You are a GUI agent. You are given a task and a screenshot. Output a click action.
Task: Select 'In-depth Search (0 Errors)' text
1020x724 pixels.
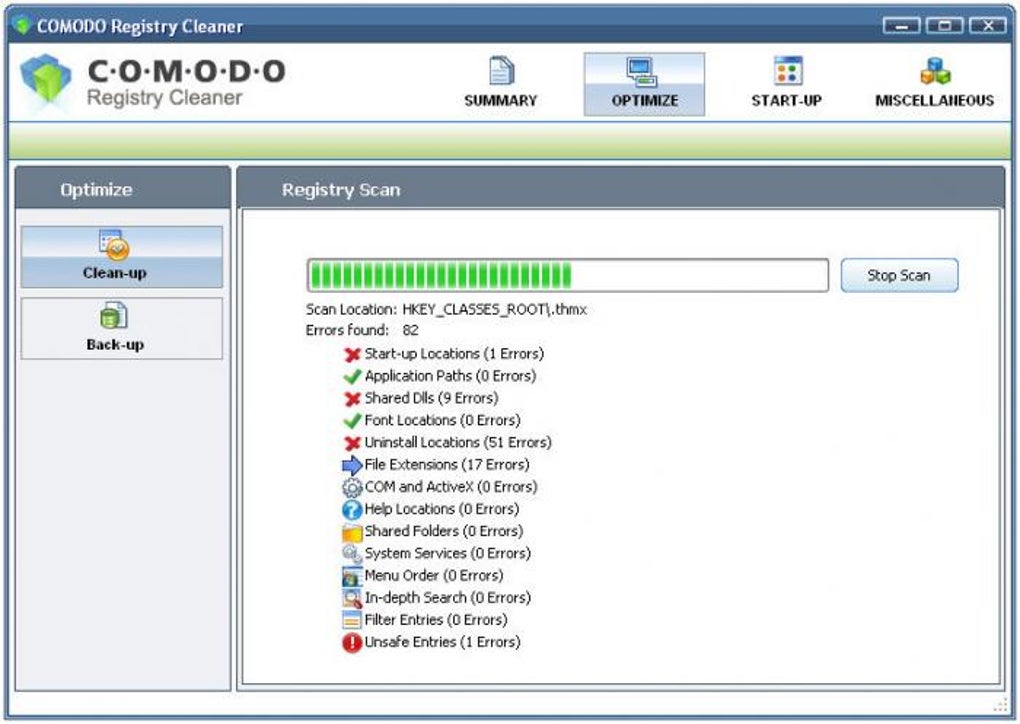[448, 597]
